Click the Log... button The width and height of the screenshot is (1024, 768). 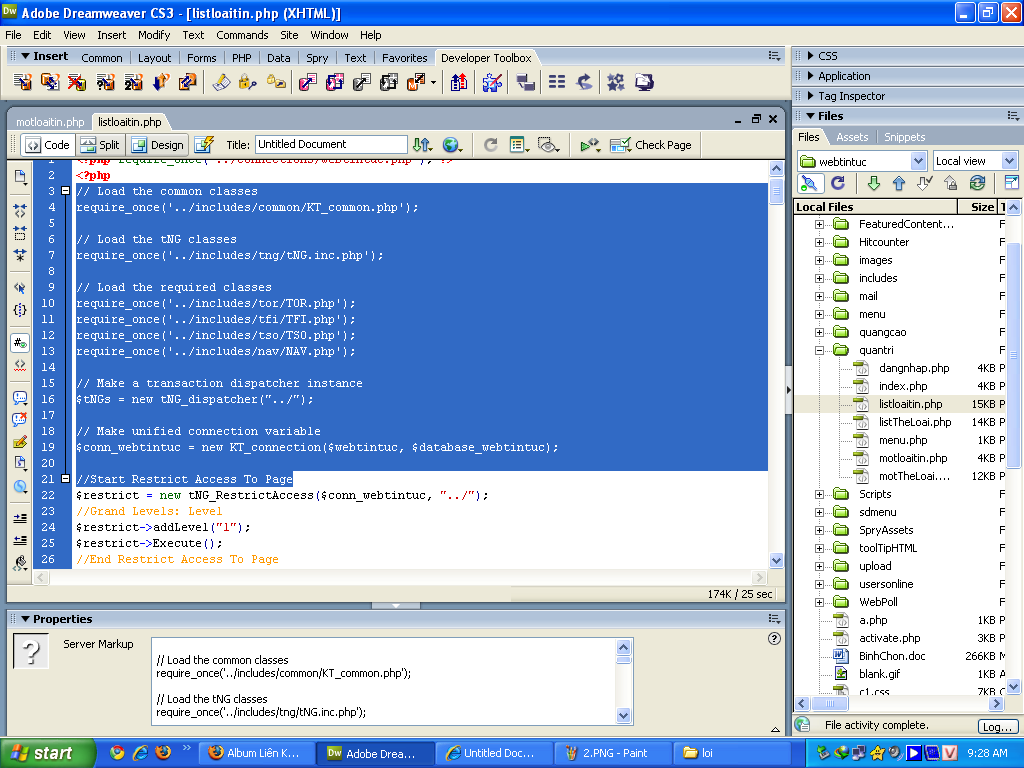997,727
